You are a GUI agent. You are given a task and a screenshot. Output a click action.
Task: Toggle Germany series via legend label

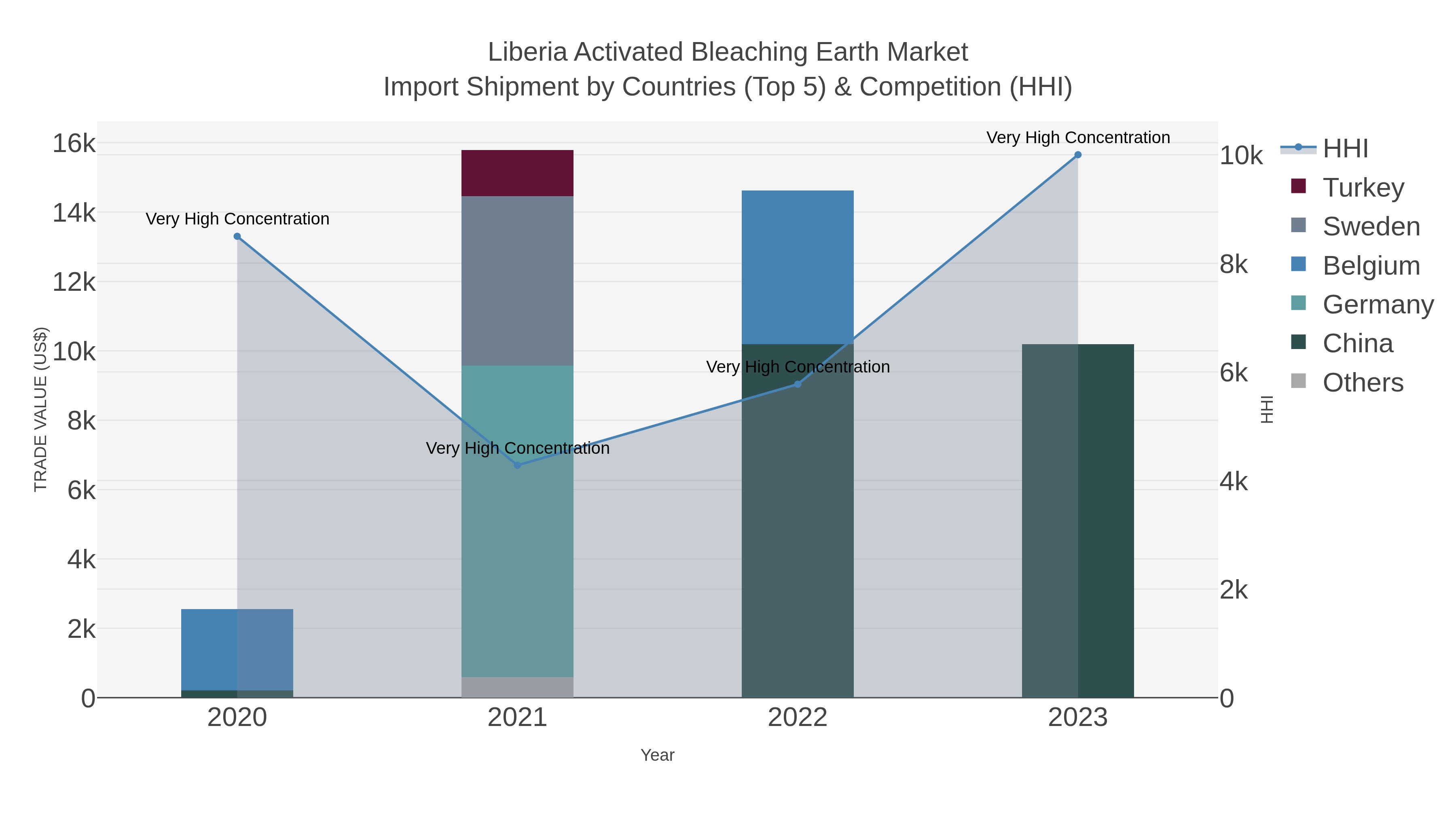click(1378, 305)
